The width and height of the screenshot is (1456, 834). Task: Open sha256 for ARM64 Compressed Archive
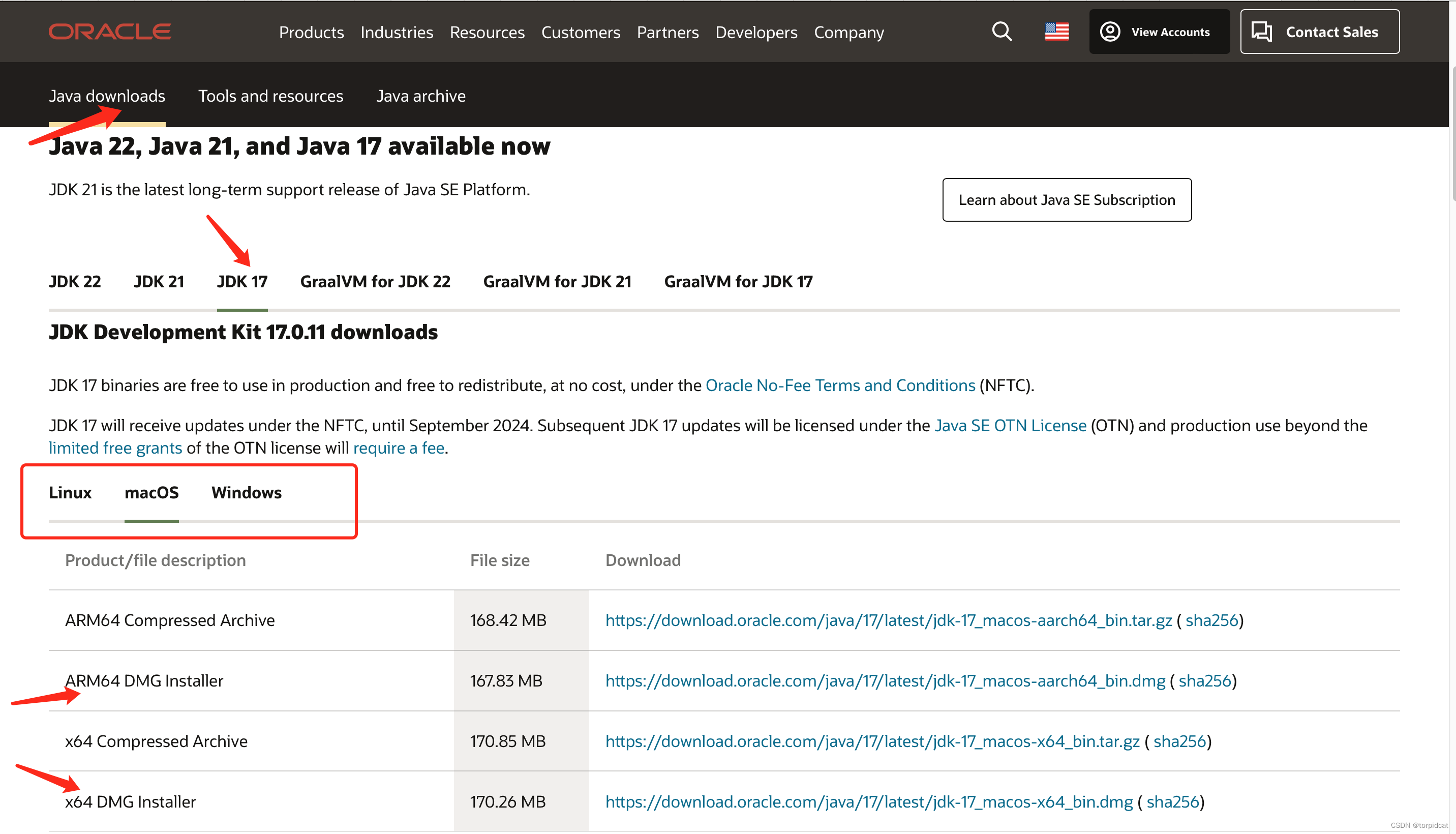pyautogui.click(x=1211, y=620)
